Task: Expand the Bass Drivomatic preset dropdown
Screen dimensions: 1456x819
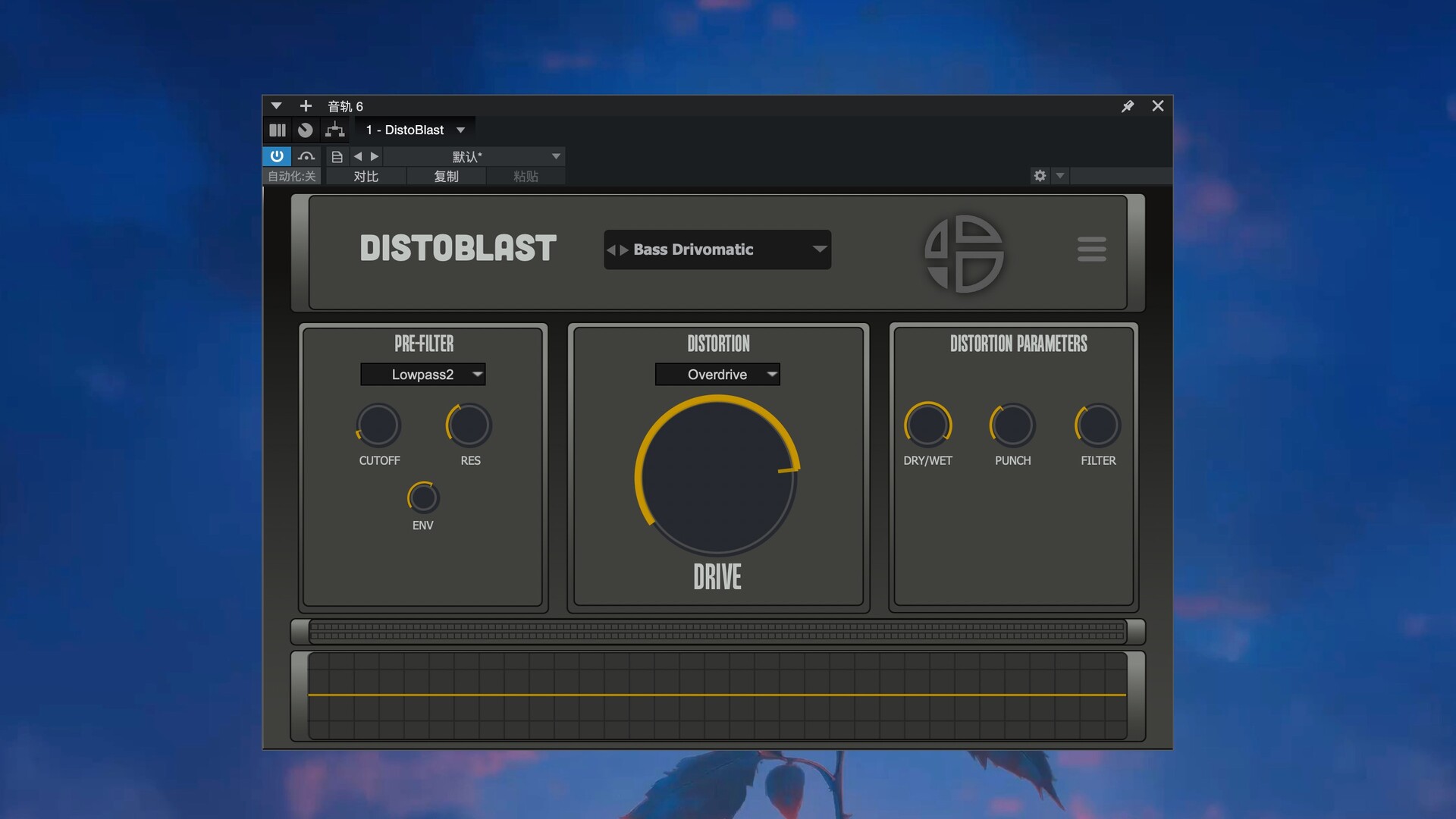Action: tap(819, 249)
